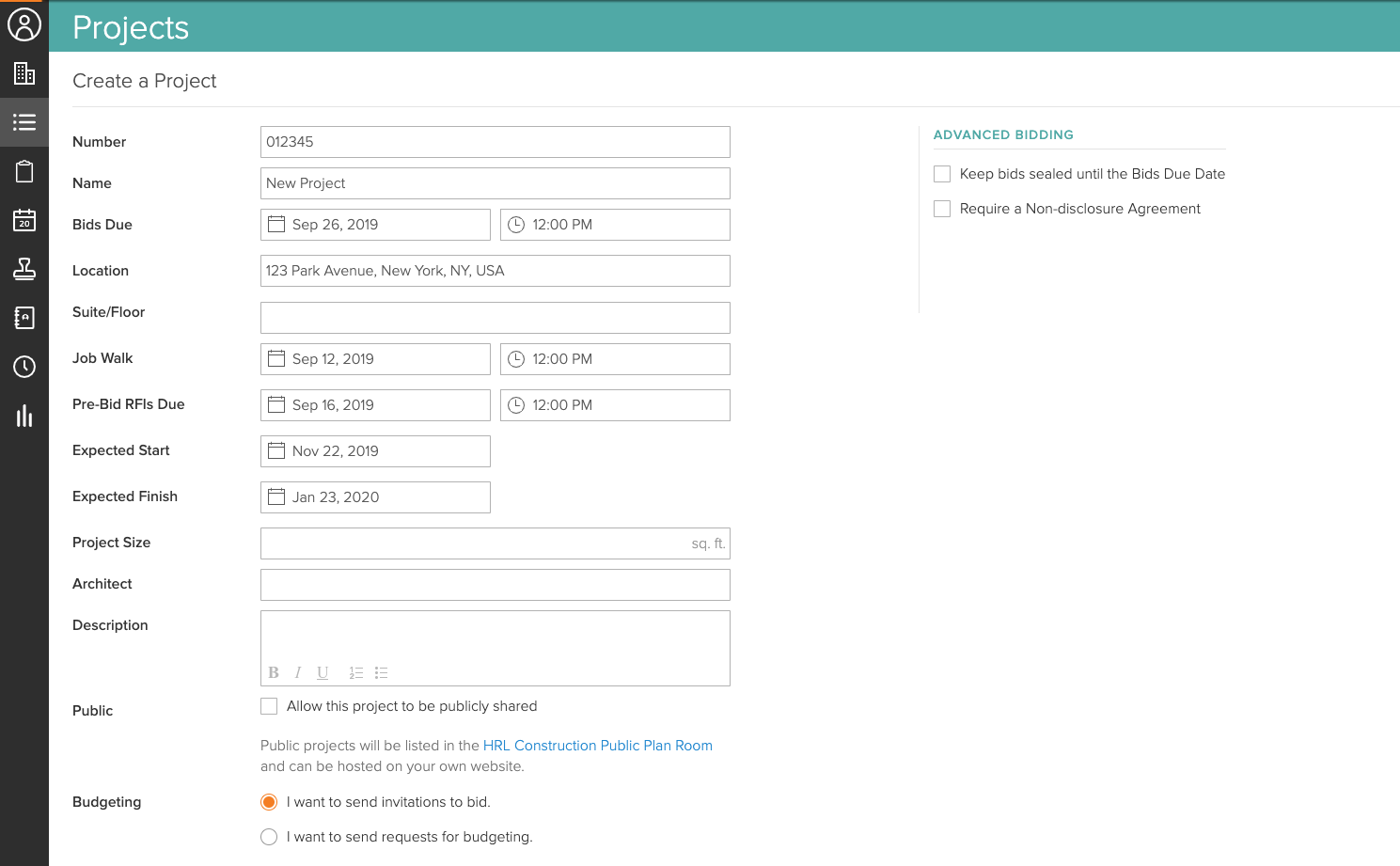Open the user profile icon in sidebar

(x=24, y=24)
